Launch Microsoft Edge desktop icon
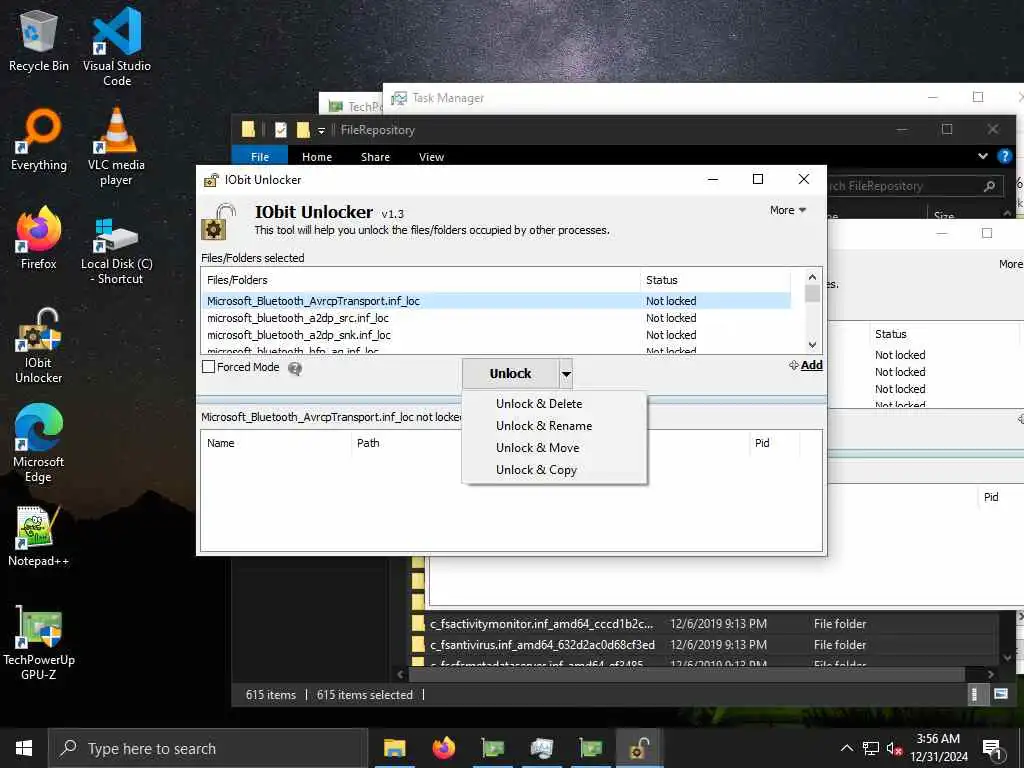 click(39, 443)
